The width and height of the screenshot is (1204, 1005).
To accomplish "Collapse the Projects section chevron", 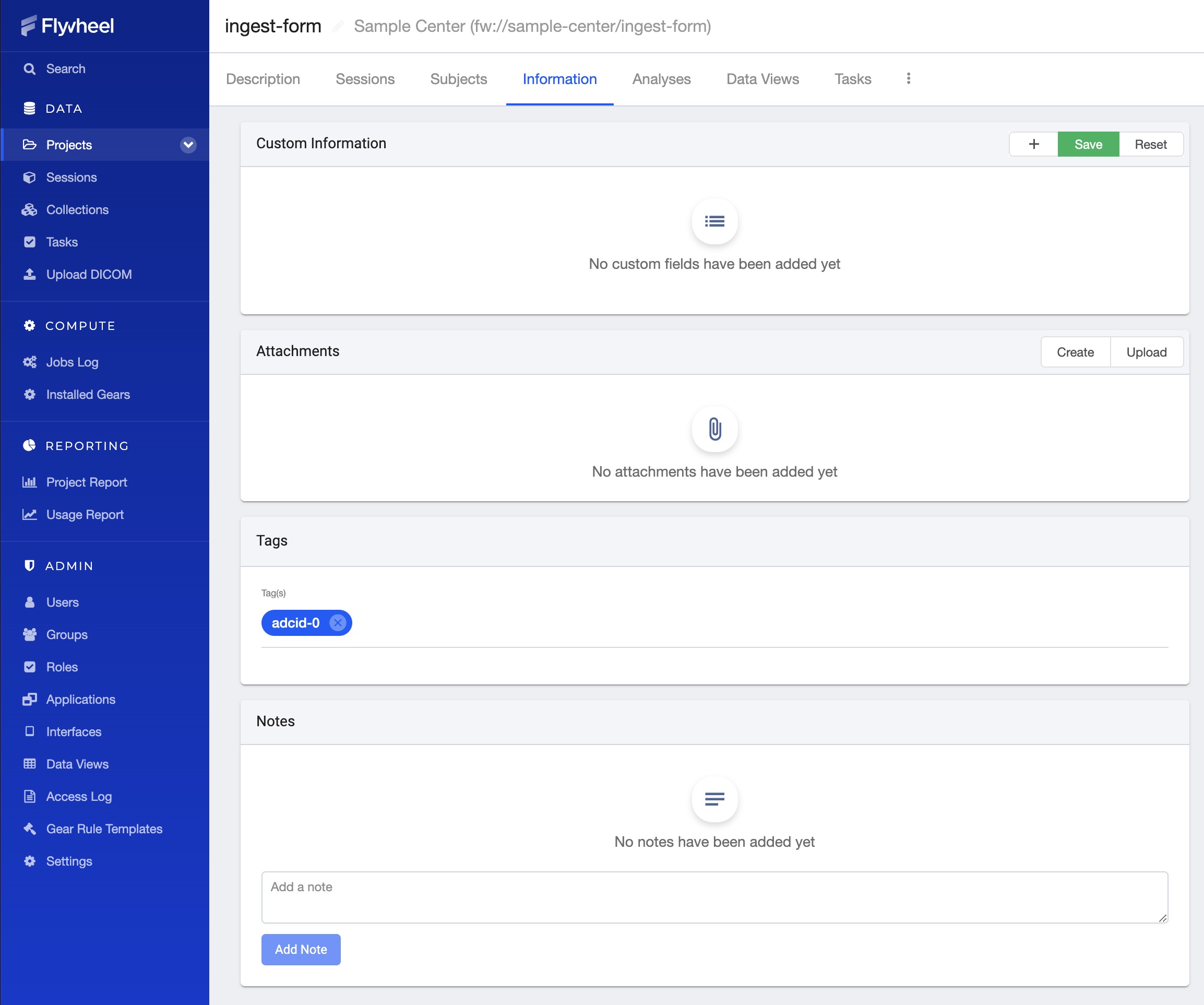I will [188, 145].
